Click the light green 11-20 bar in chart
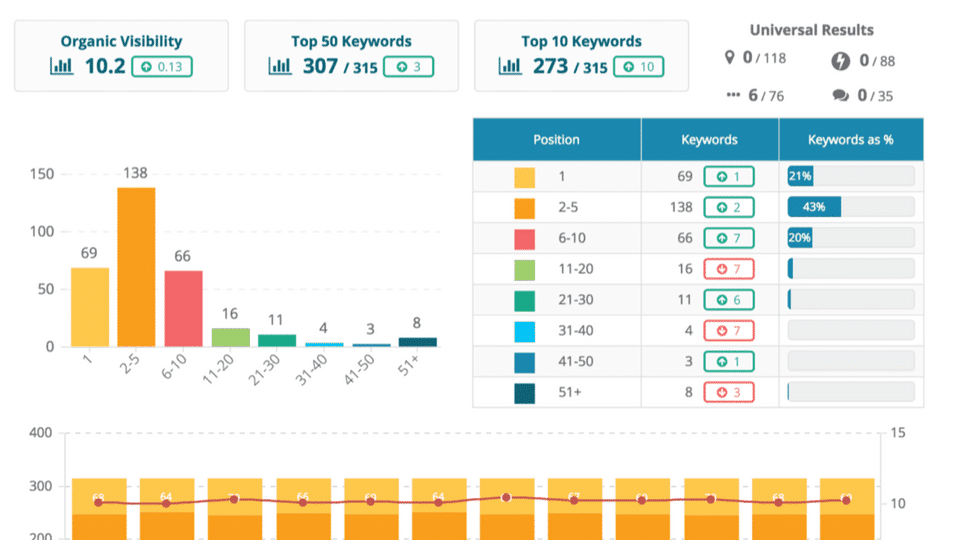Viewport: 960px width, 540px height. tap(231, 337)
